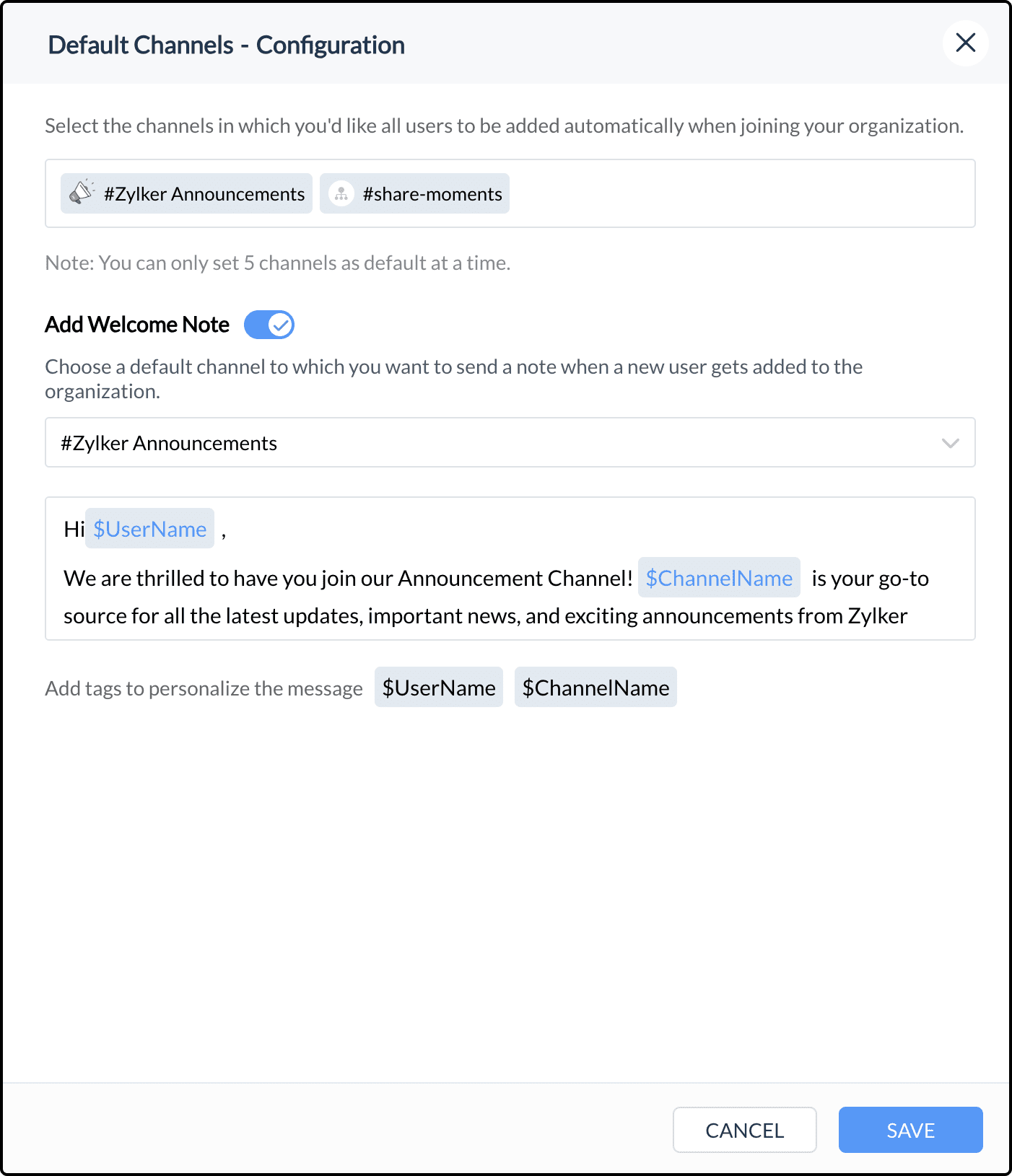
Task: Disable the Add Welcome Note toggle
Action: pos(269,325)
